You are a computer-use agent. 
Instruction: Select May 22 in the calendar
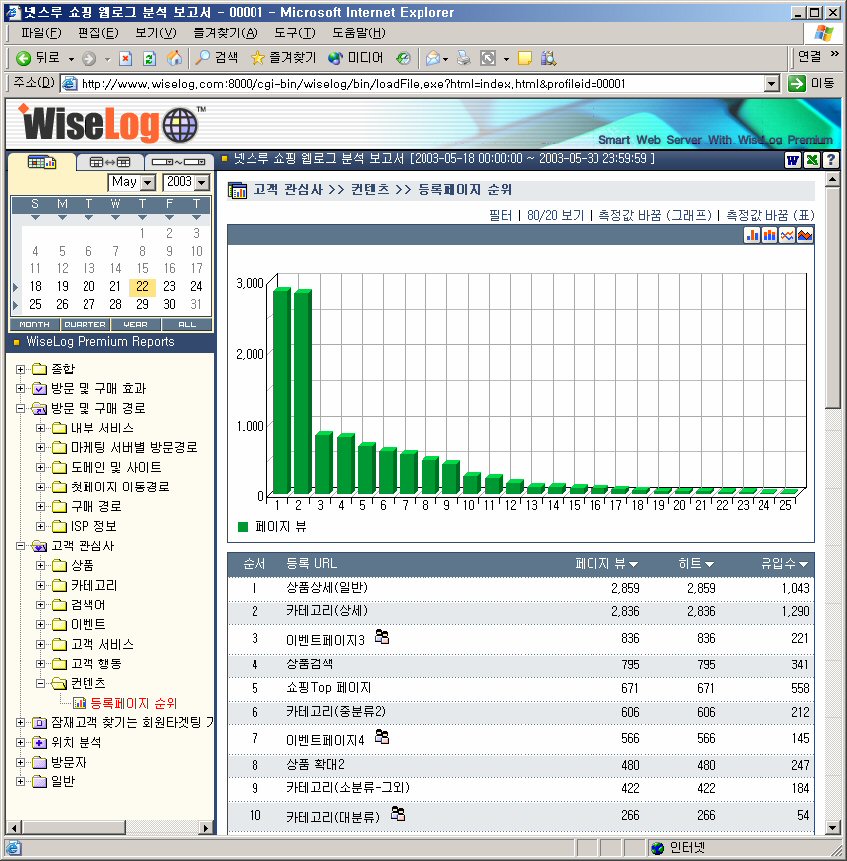pyautogui.click(x=142, y=286)
